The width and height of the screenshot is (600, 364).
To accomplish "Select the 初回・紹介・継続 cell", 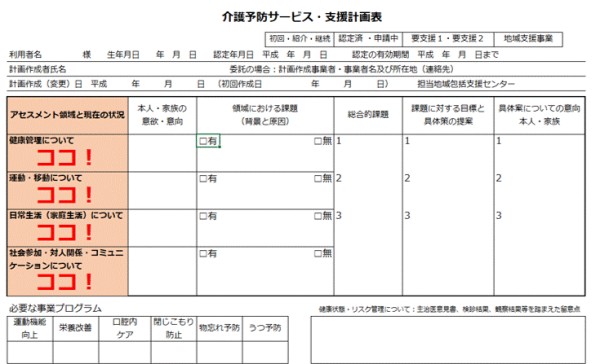I will tap(300, 39).
